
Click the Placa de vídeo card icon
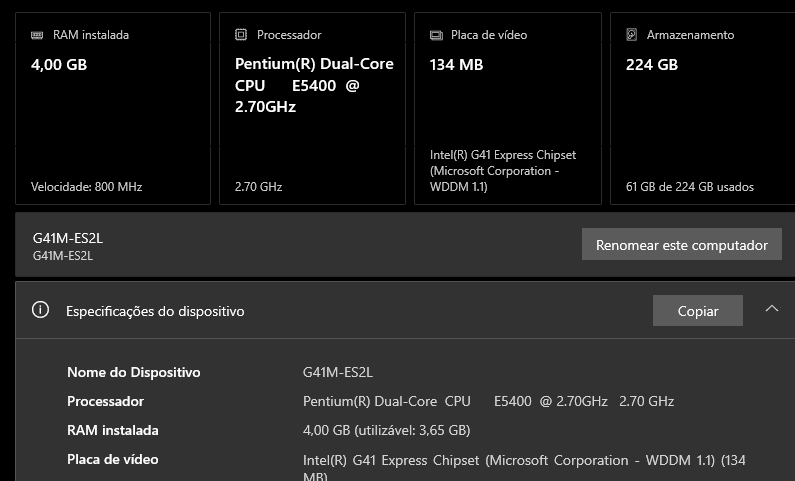click(436, 35)
